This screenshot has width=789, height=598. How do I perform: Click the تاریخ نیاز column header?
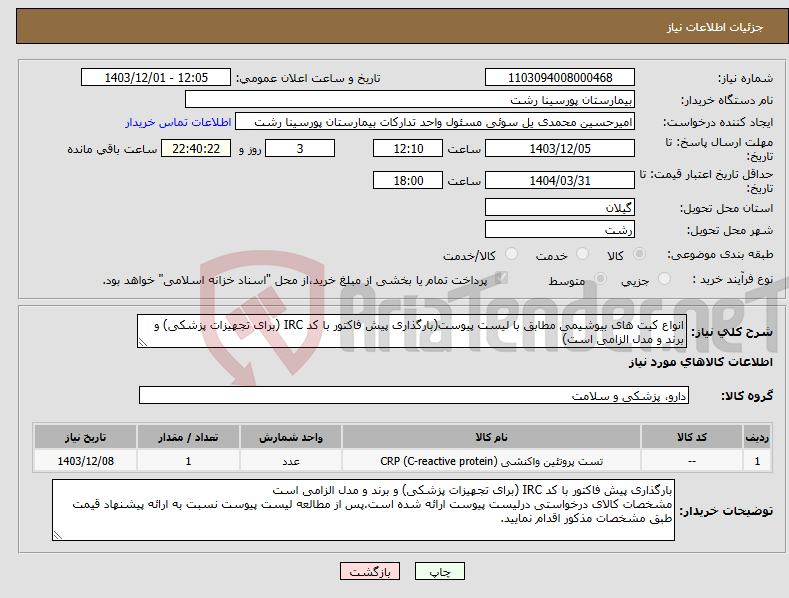pyautogui.click(x=86, y=437)
